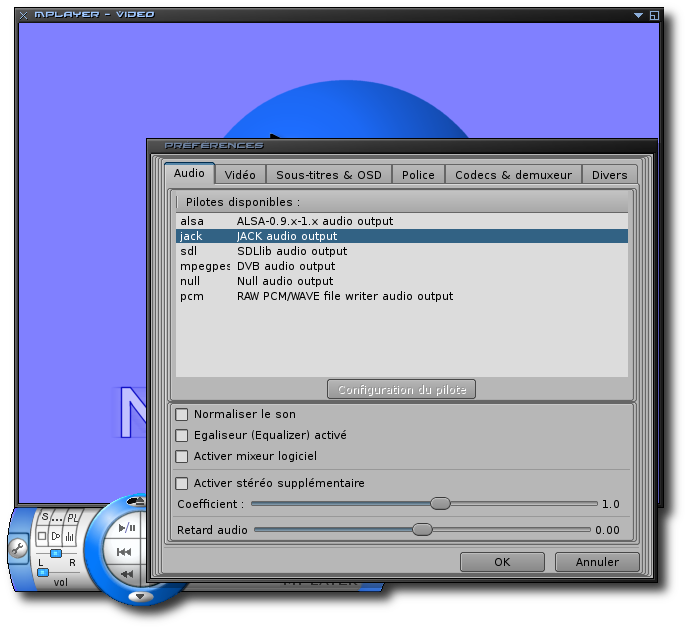
Task: Adjust the L/R balance slider
Action: coord(56,554)
